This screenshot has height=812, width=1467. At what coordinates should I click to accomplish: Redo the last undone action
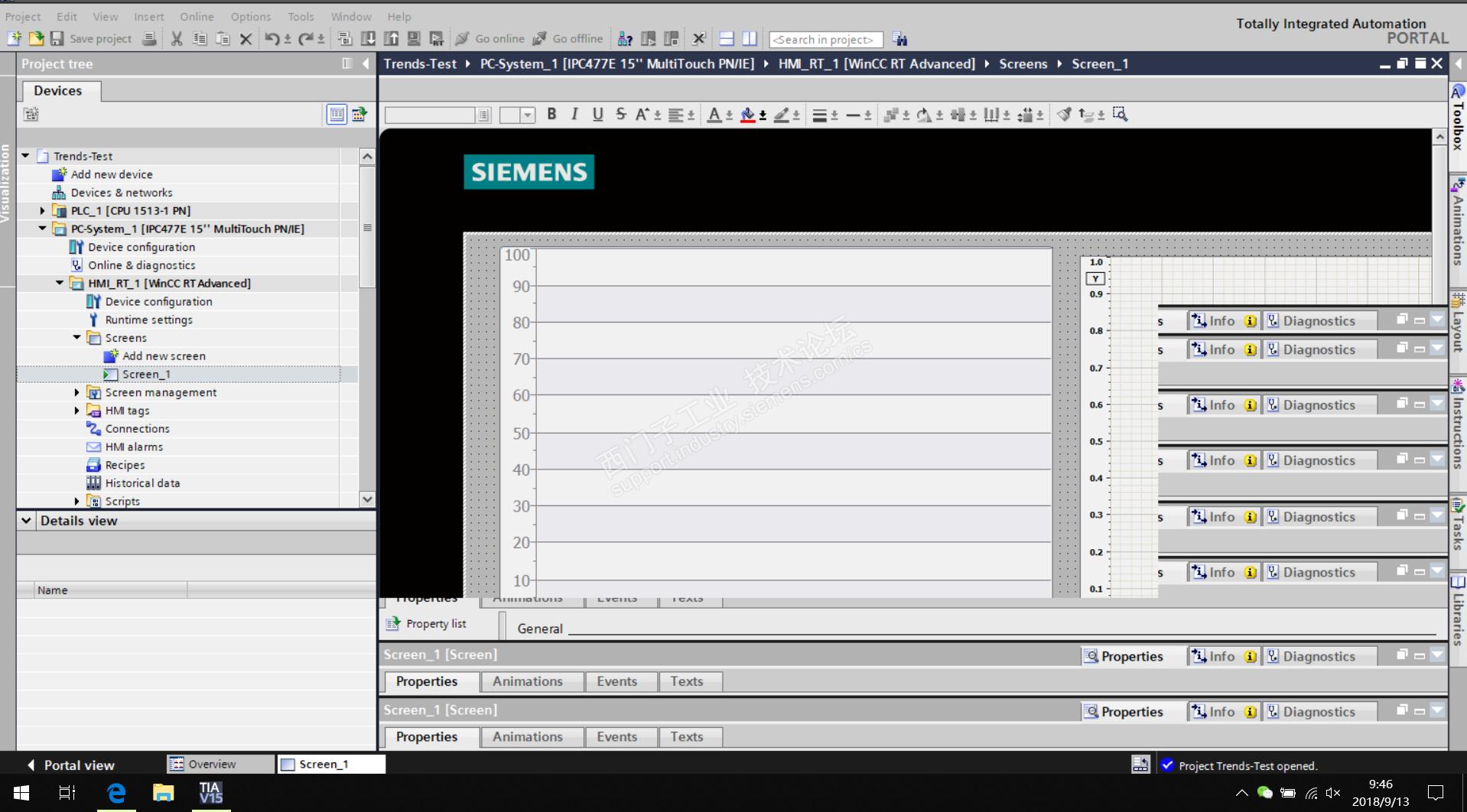[x=305, y=38]
